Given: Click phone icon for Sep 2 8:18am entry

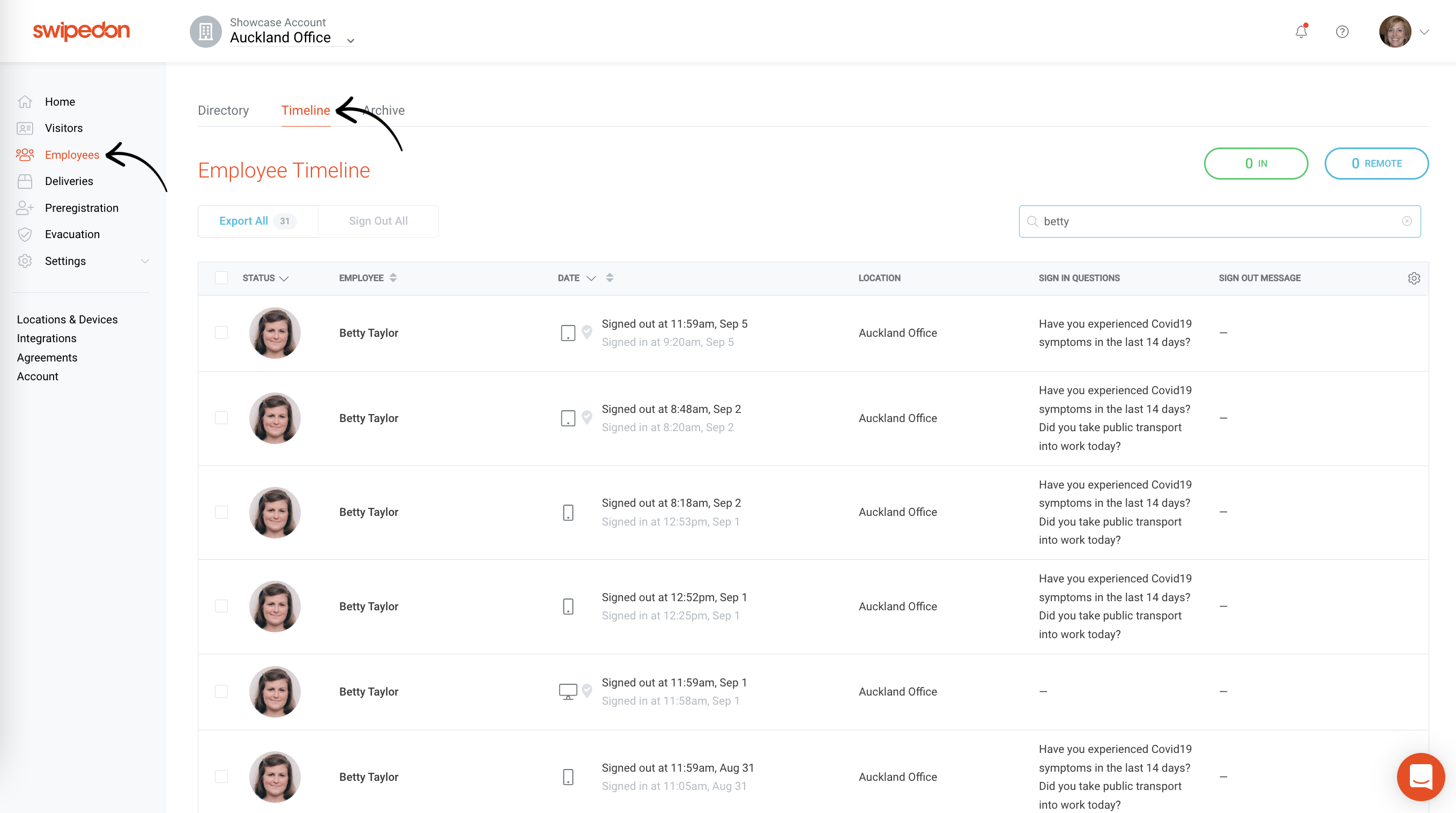Looking at the screenshot, I should (x=568, y=512).
